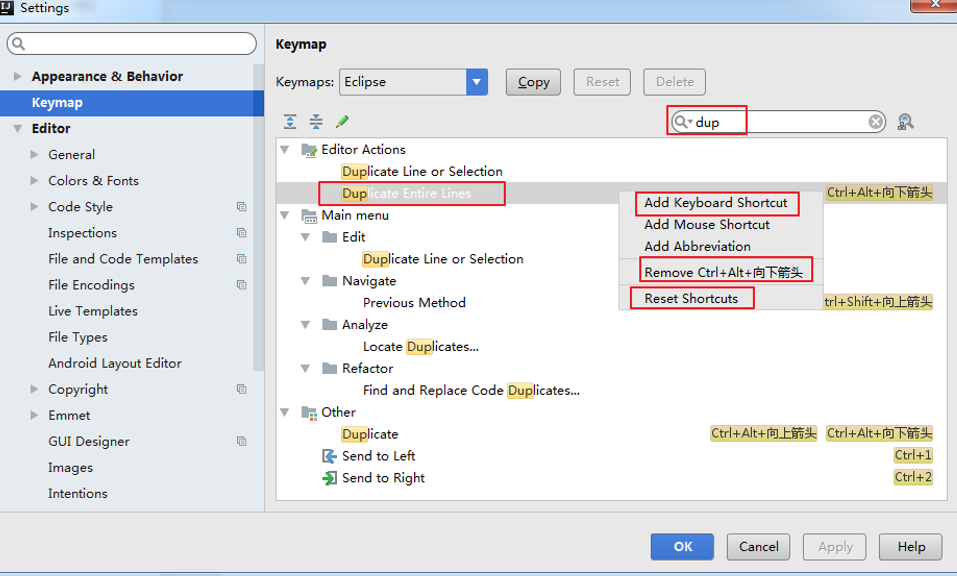Click the project icon beside File and Code Templates
957x576 pixels.
(242, 259)
